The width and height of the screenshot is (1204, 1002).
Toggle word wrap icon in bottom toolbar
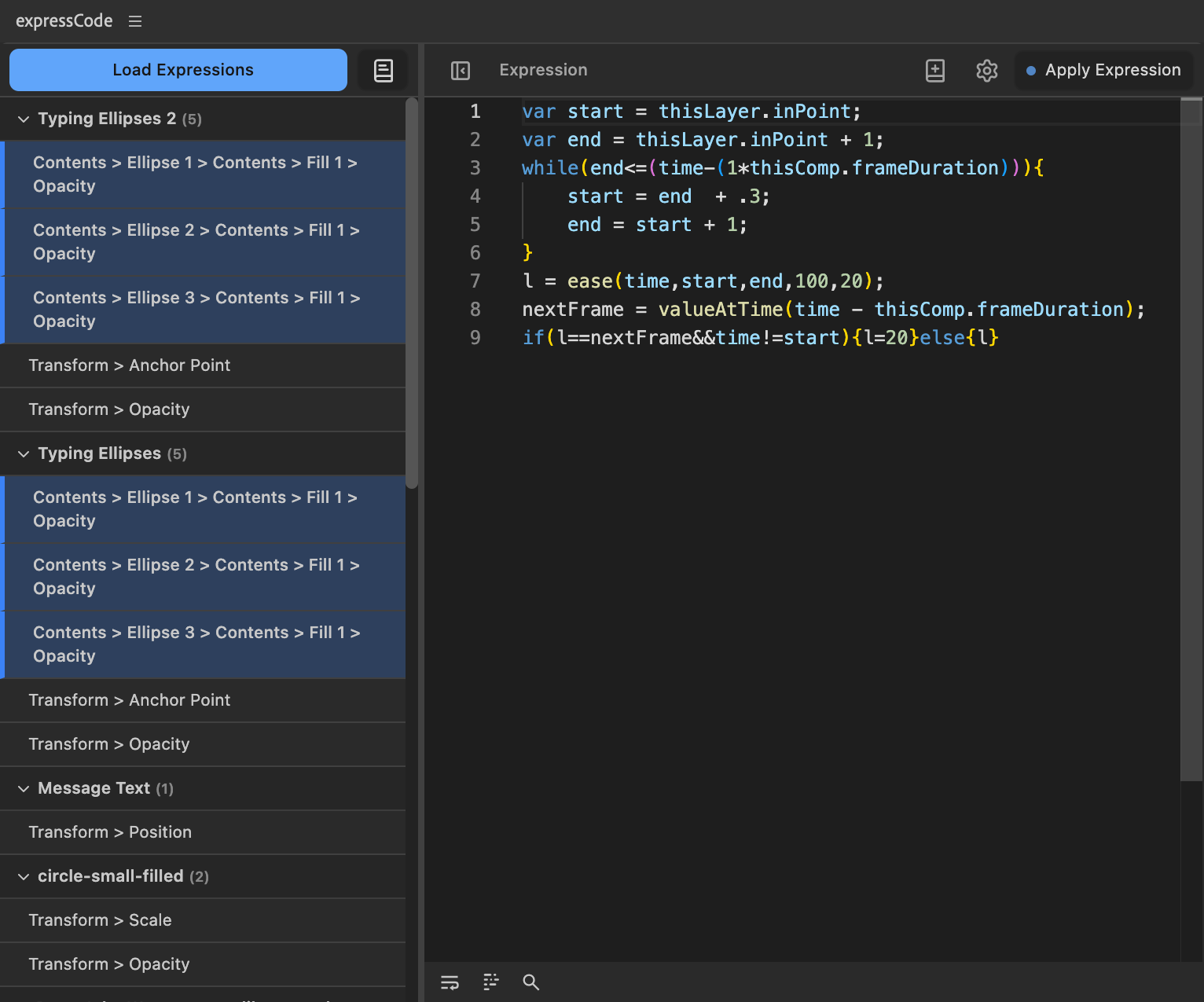[450, 982]
